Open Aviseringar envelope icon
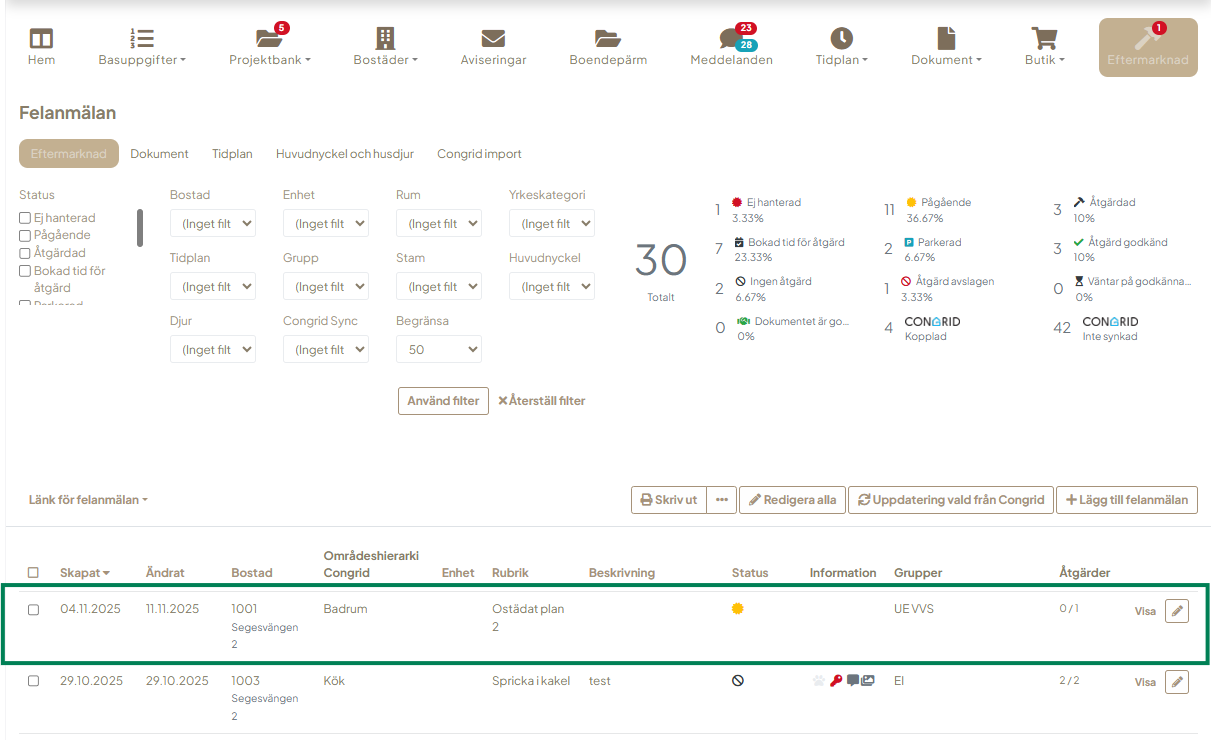1211x740 pixels. coord(493,40)
